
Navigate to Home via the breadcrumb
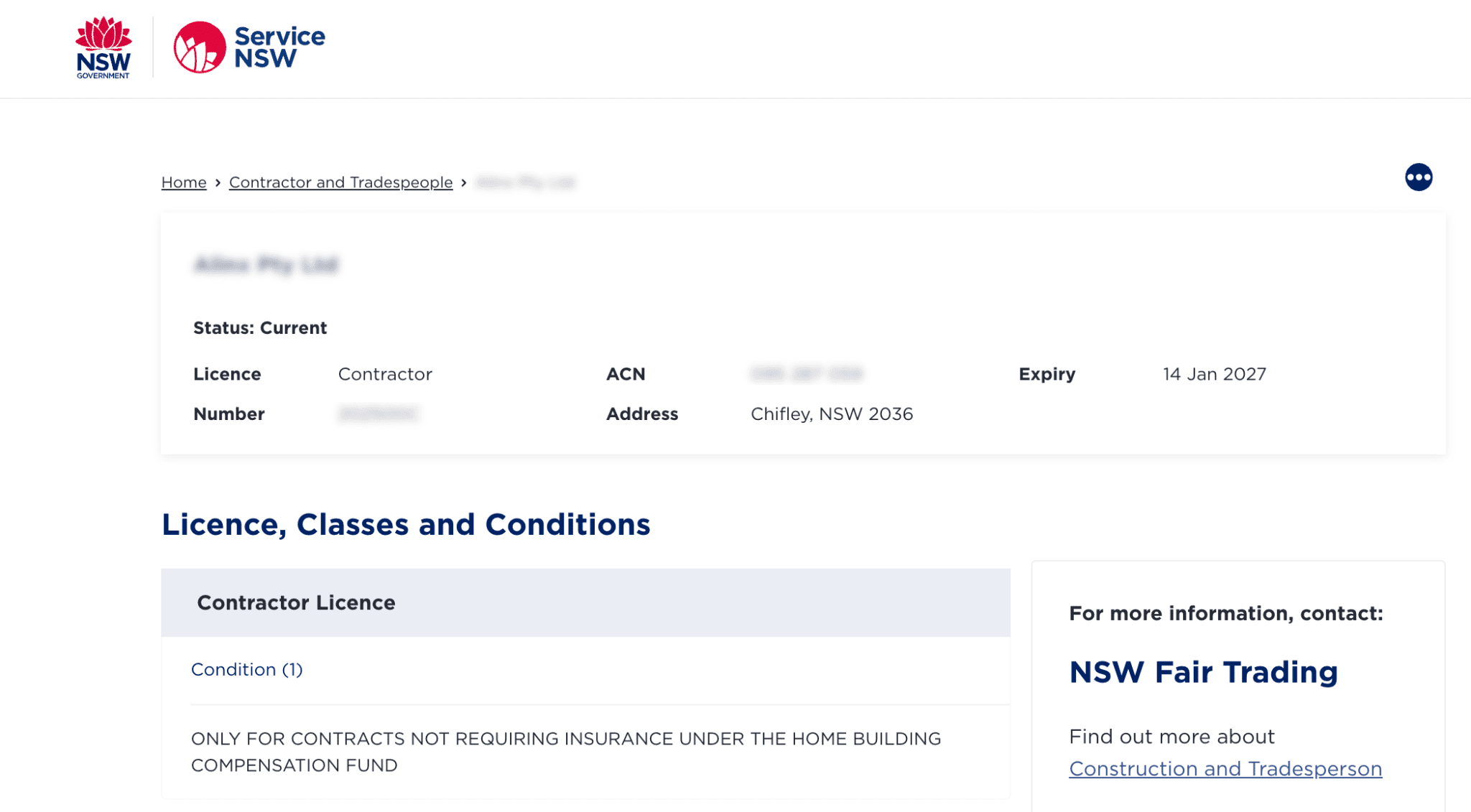(x=183, y=182)
